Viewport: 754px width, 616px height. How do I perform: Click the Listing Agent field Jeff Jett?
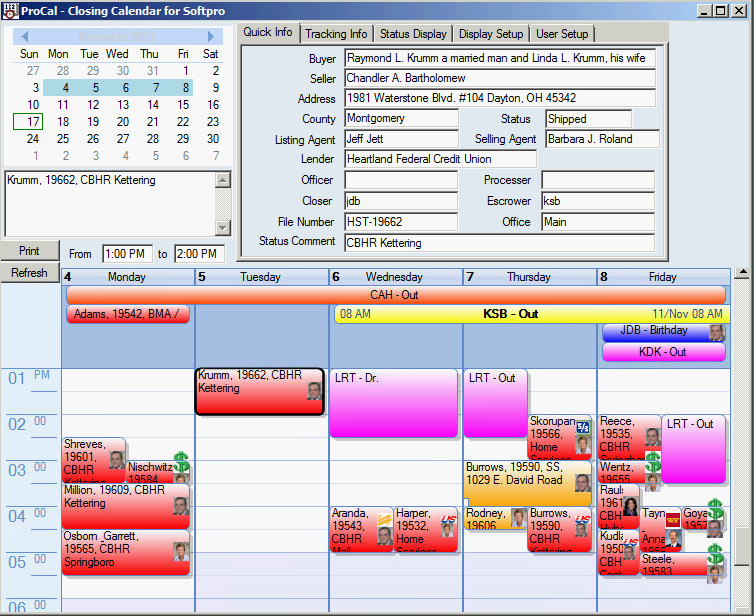point(401,139)
